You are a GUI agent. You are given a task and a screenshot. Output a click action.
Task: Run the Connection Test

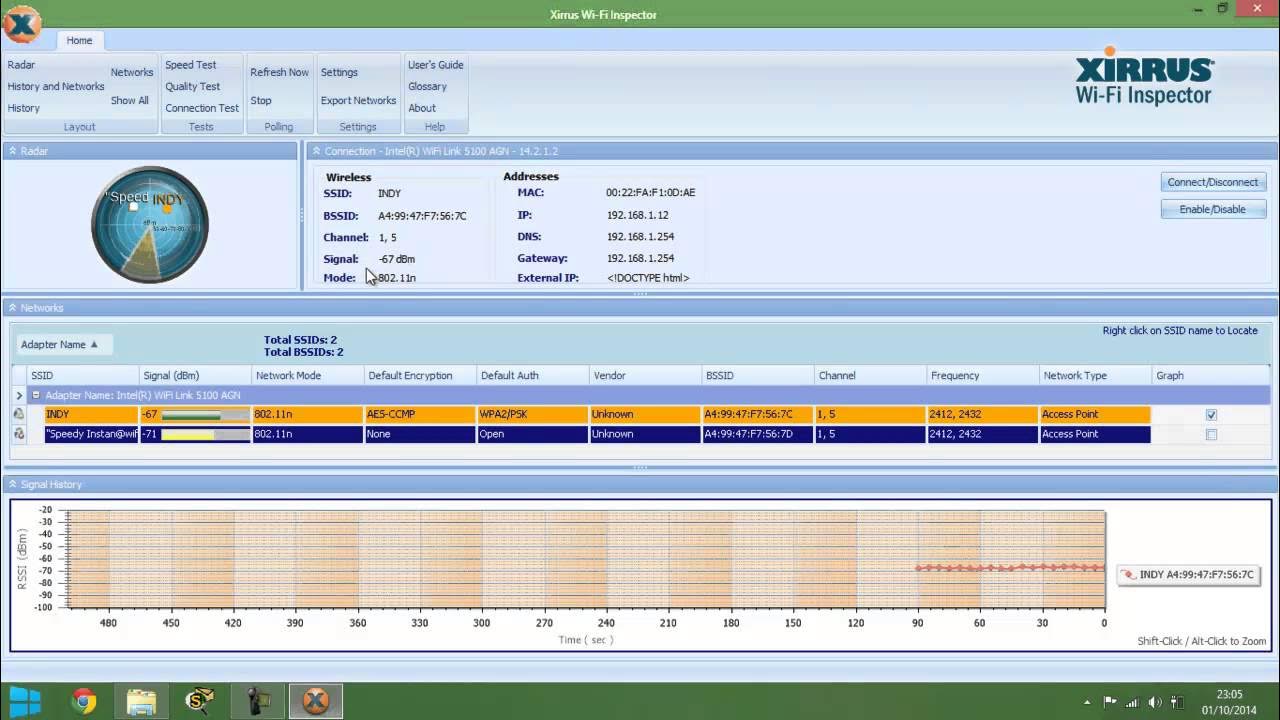point(202,108)
